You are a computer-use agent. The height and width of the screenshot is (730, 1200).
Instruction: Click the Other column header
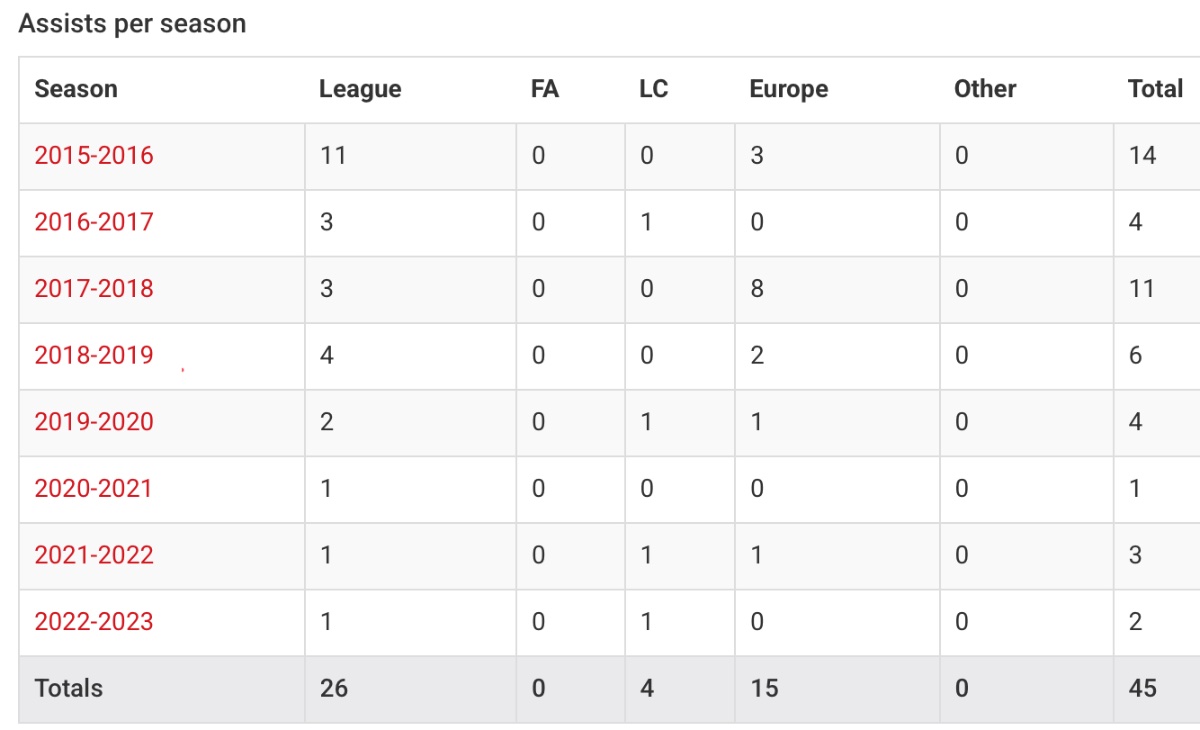click(x=985, y=89)
